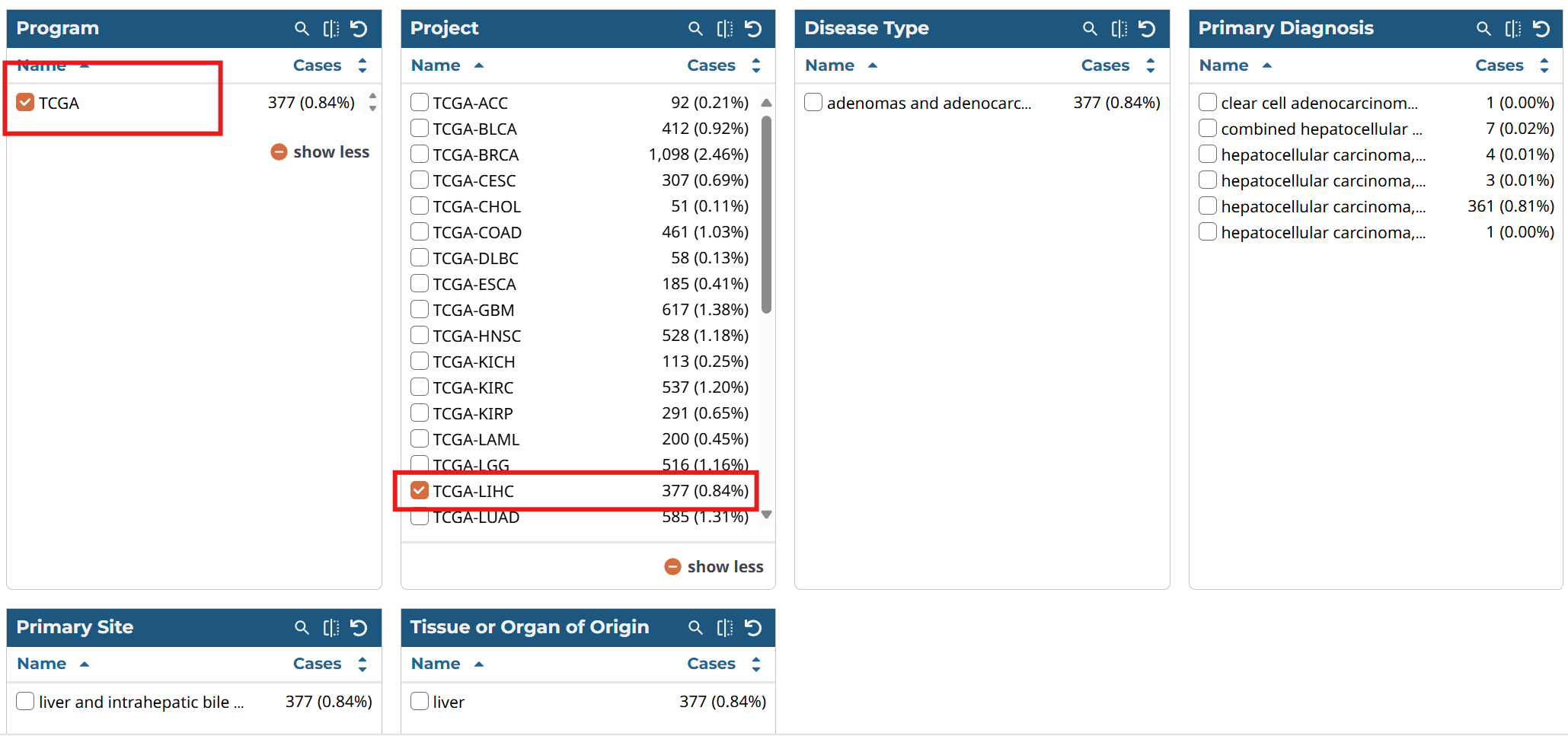Image resolution: width=1568 pixels, height=736 pixels.
Task: Check the TCGA-BRCA project
Action: pos(419,154)
